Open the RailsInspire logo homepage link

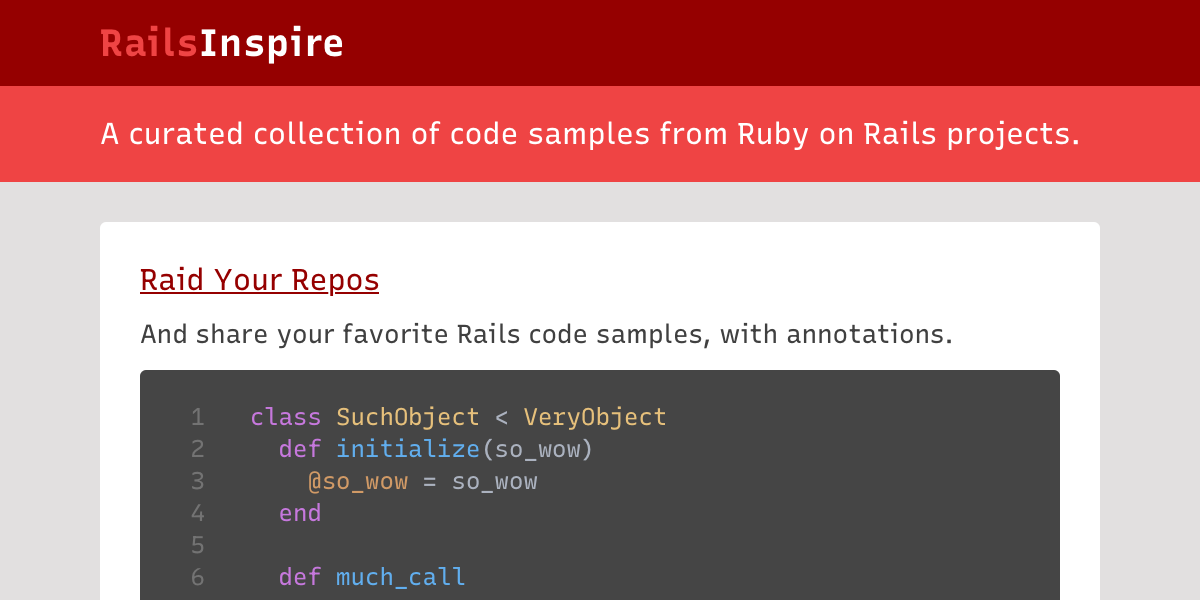222,43
